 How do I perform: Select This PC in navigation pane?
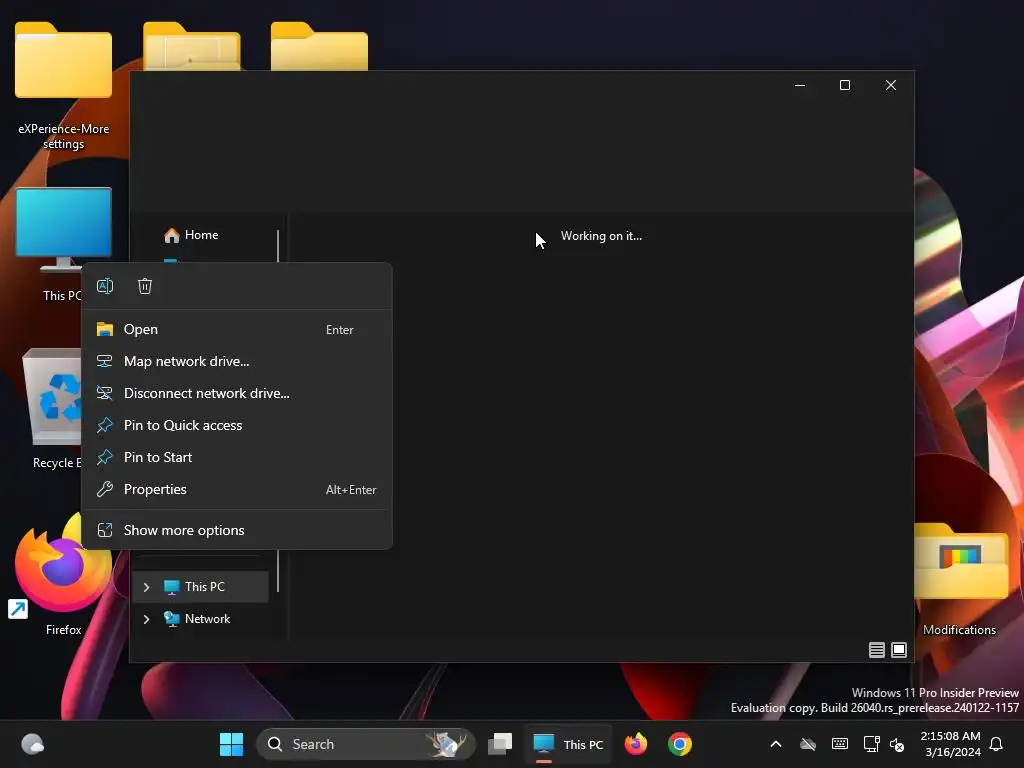pyautogui.click(x=200, y=587)
